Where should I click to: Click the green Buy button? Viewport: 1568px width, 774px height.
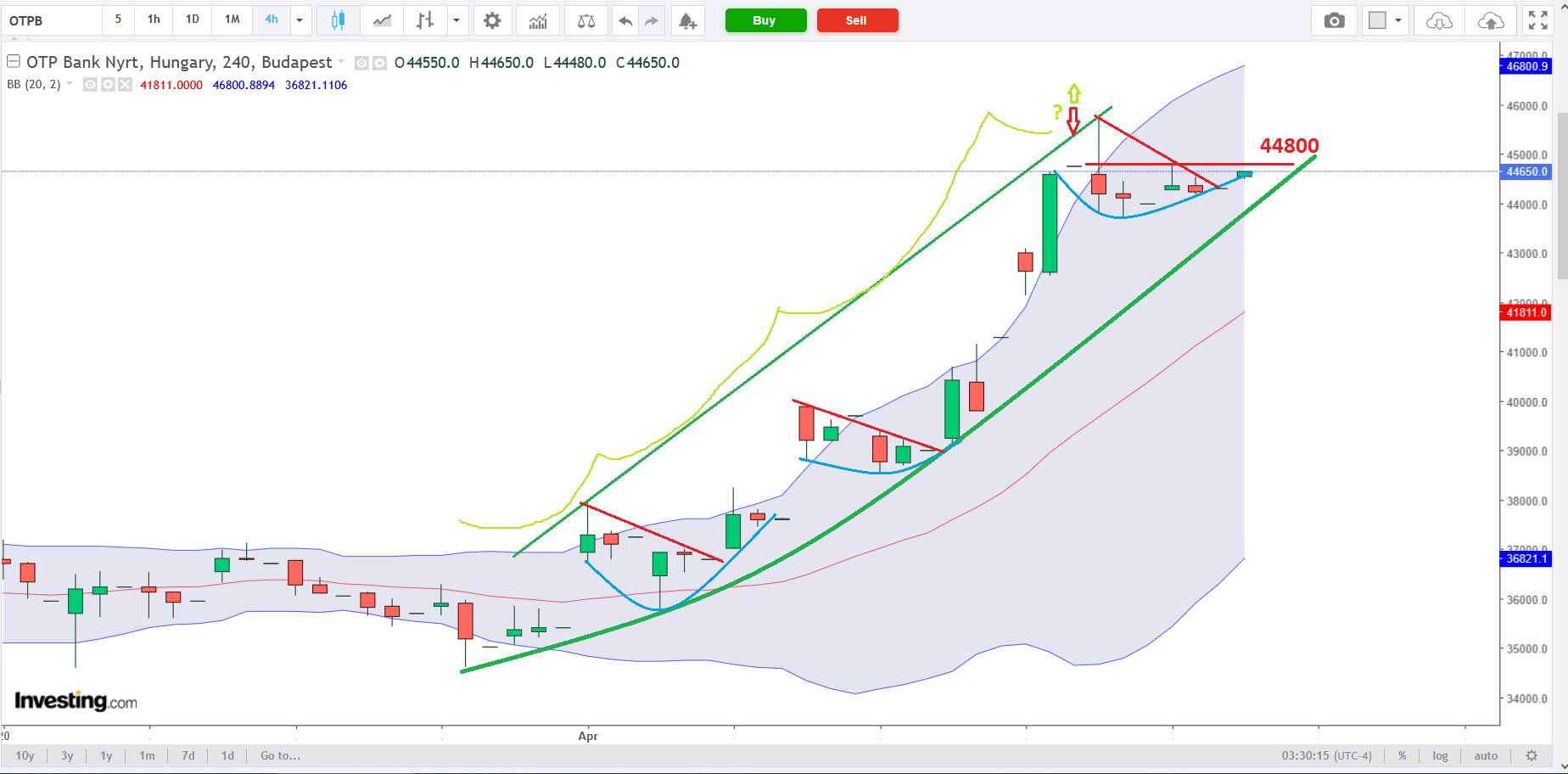click(765, 20)
